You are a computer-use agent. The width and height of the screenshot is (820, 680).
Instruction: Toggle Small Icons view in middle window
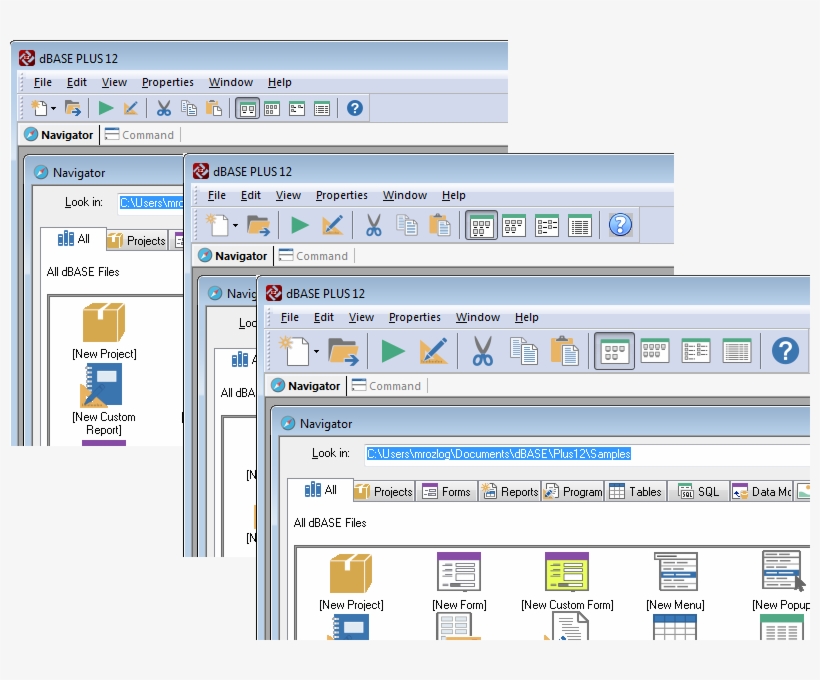[x=514, y=225]
